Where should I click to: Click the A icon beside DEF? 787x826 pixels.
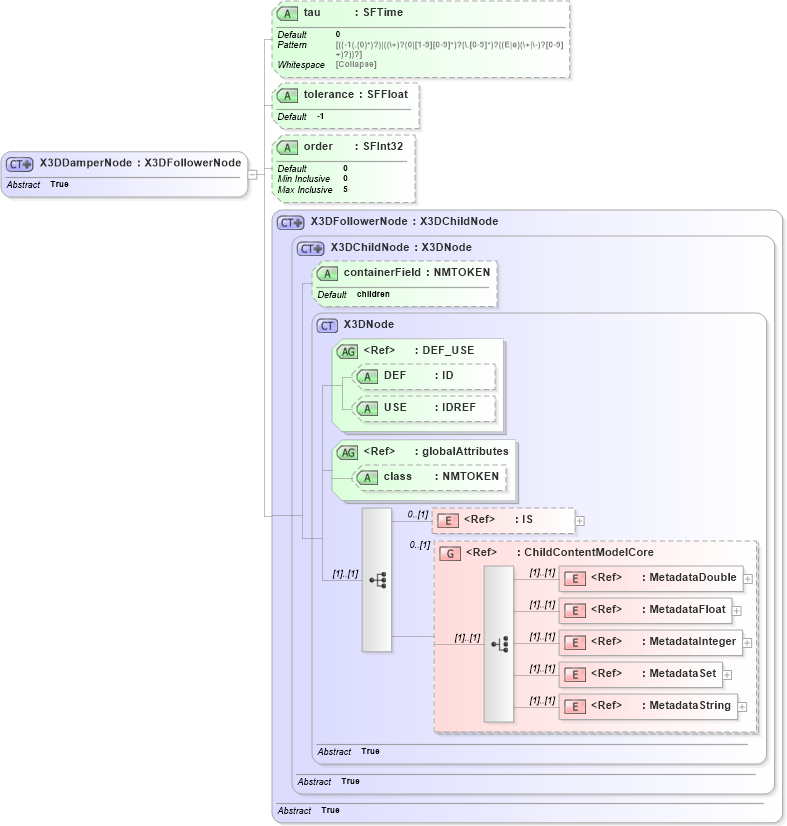(367, 377)
